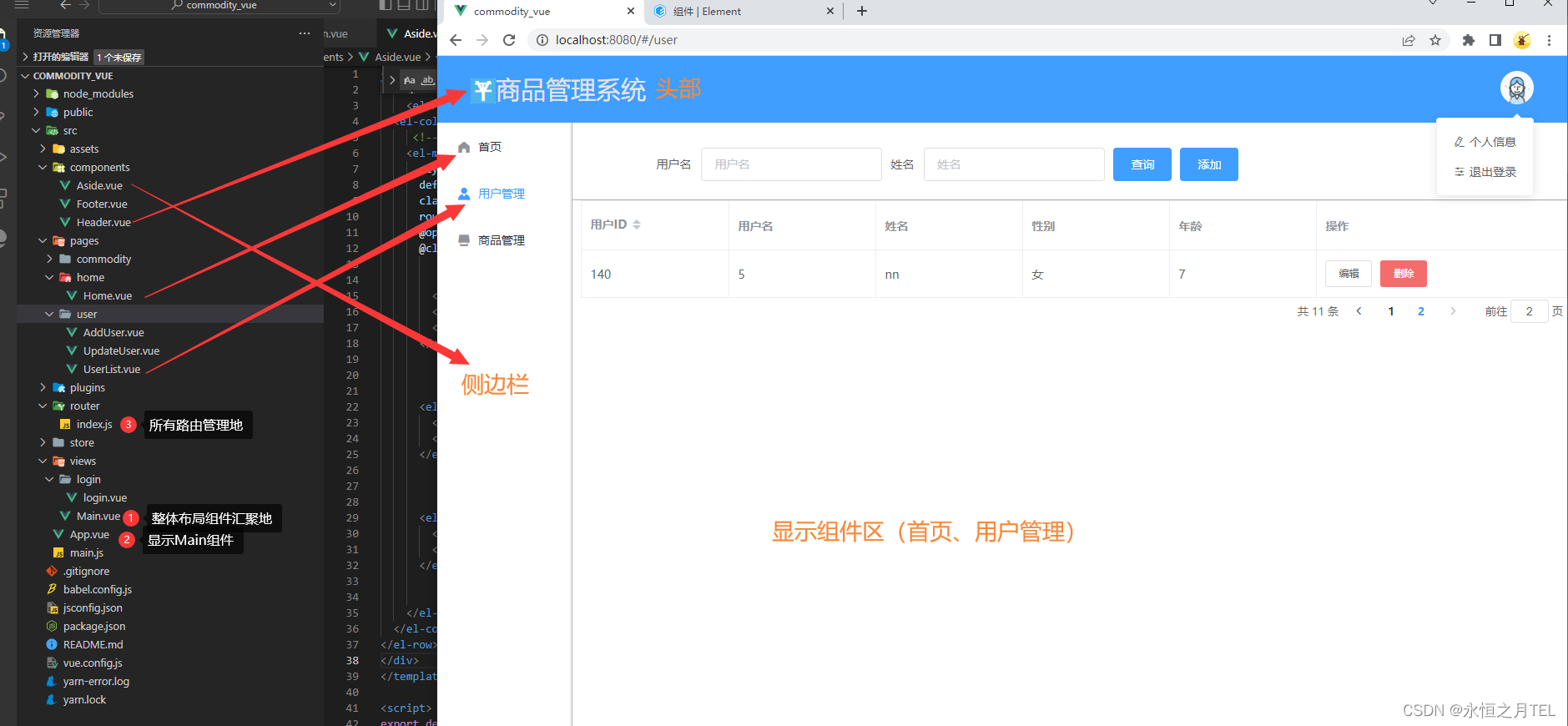Viewport: 1568px width, 726px height.
Task: Open new browser tab with plus
Action: [x=862, y=11]
